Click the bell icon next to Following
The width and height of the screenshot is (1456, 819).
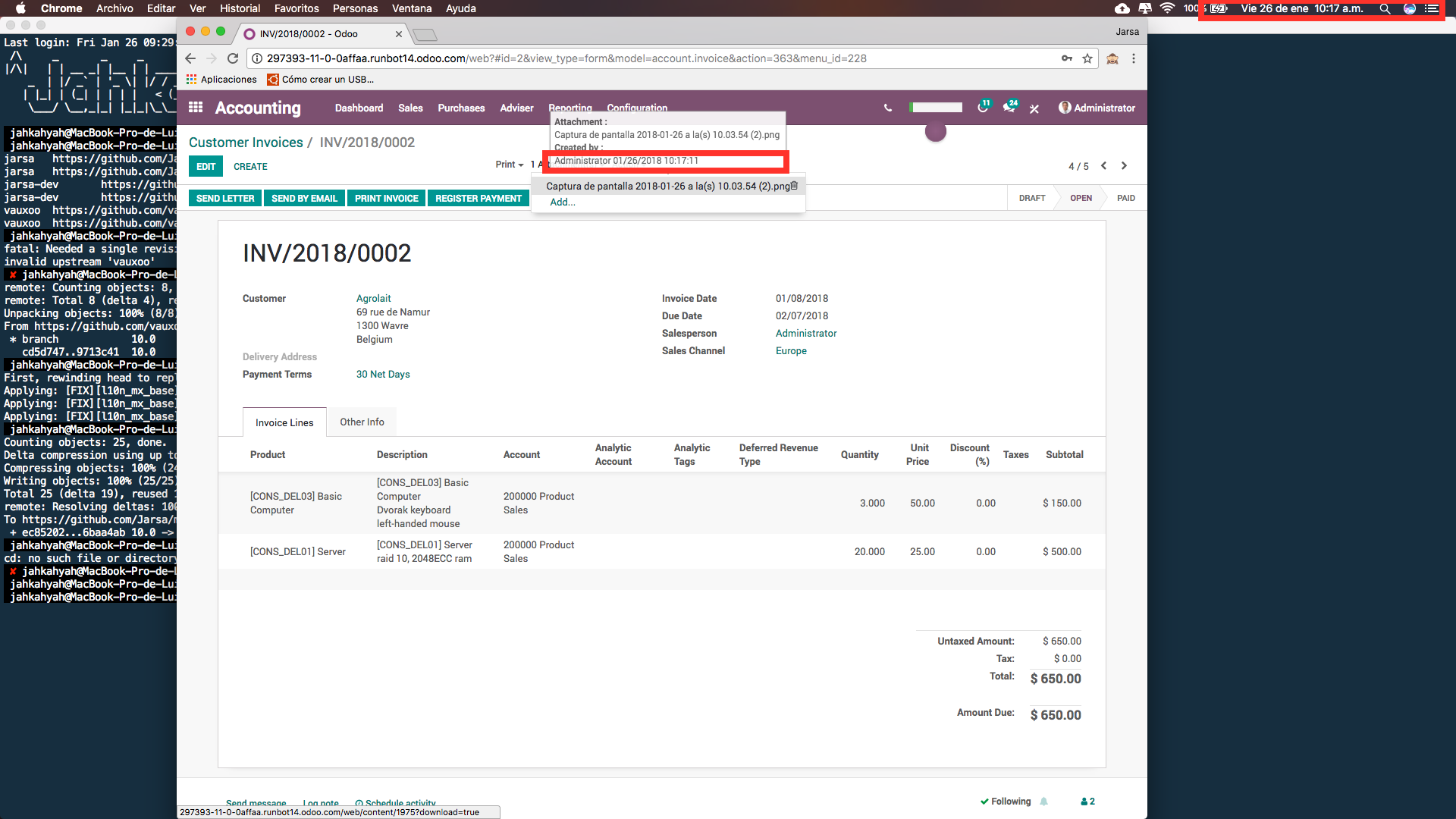click(x=1044, y=801)
